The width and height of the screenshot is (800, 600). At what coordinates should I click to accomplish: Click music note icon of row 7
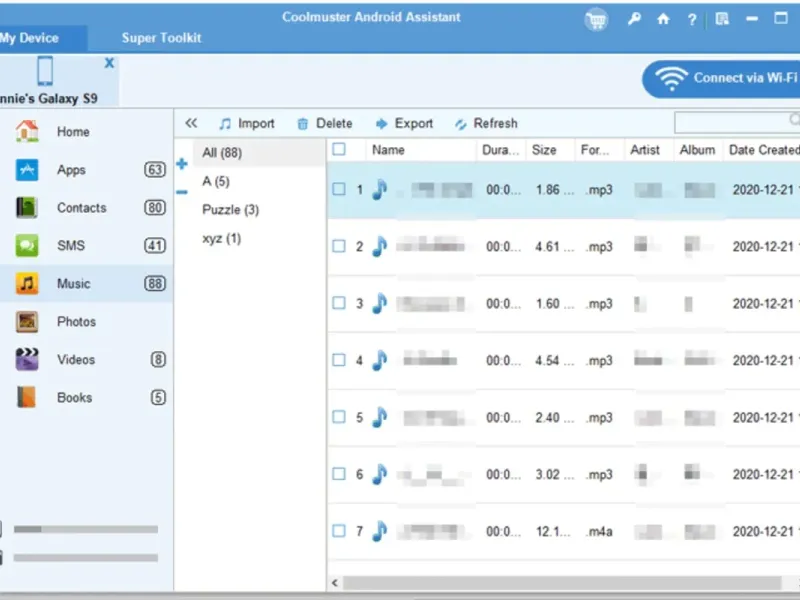tap(379, 532)
